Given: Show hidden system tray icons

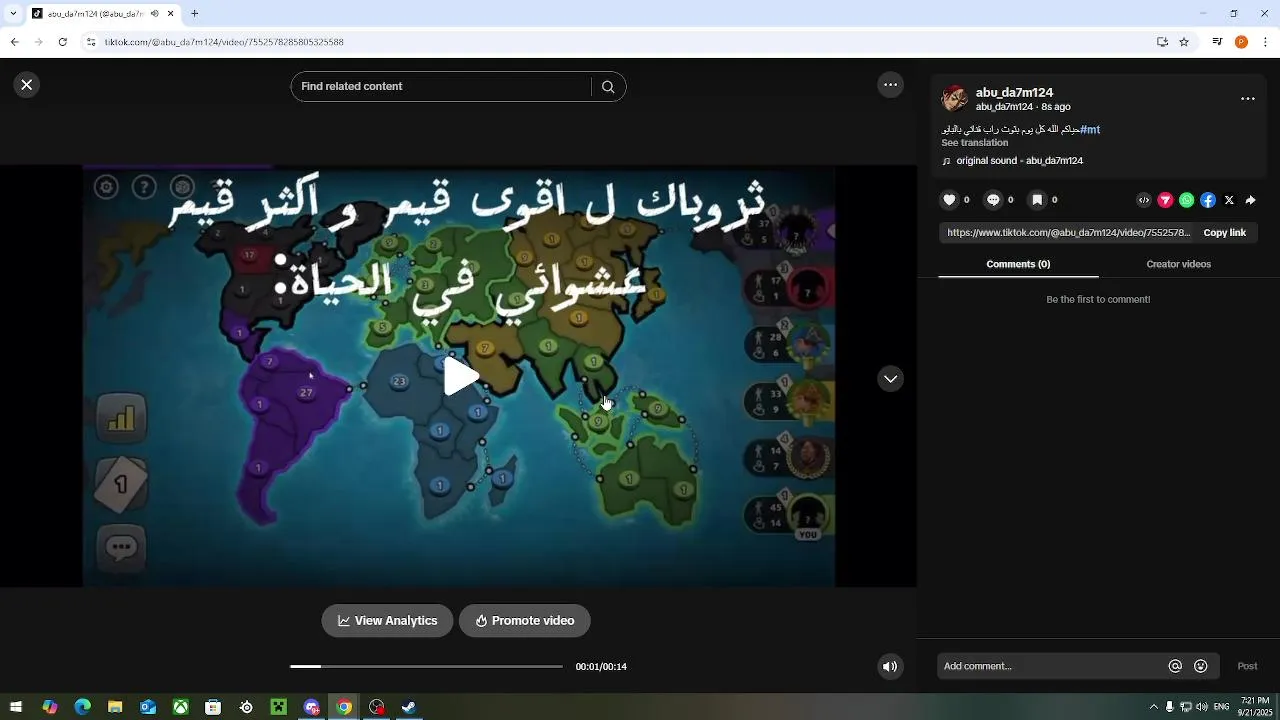Looking at the screenshot, I should click(x=1153, y=707).
